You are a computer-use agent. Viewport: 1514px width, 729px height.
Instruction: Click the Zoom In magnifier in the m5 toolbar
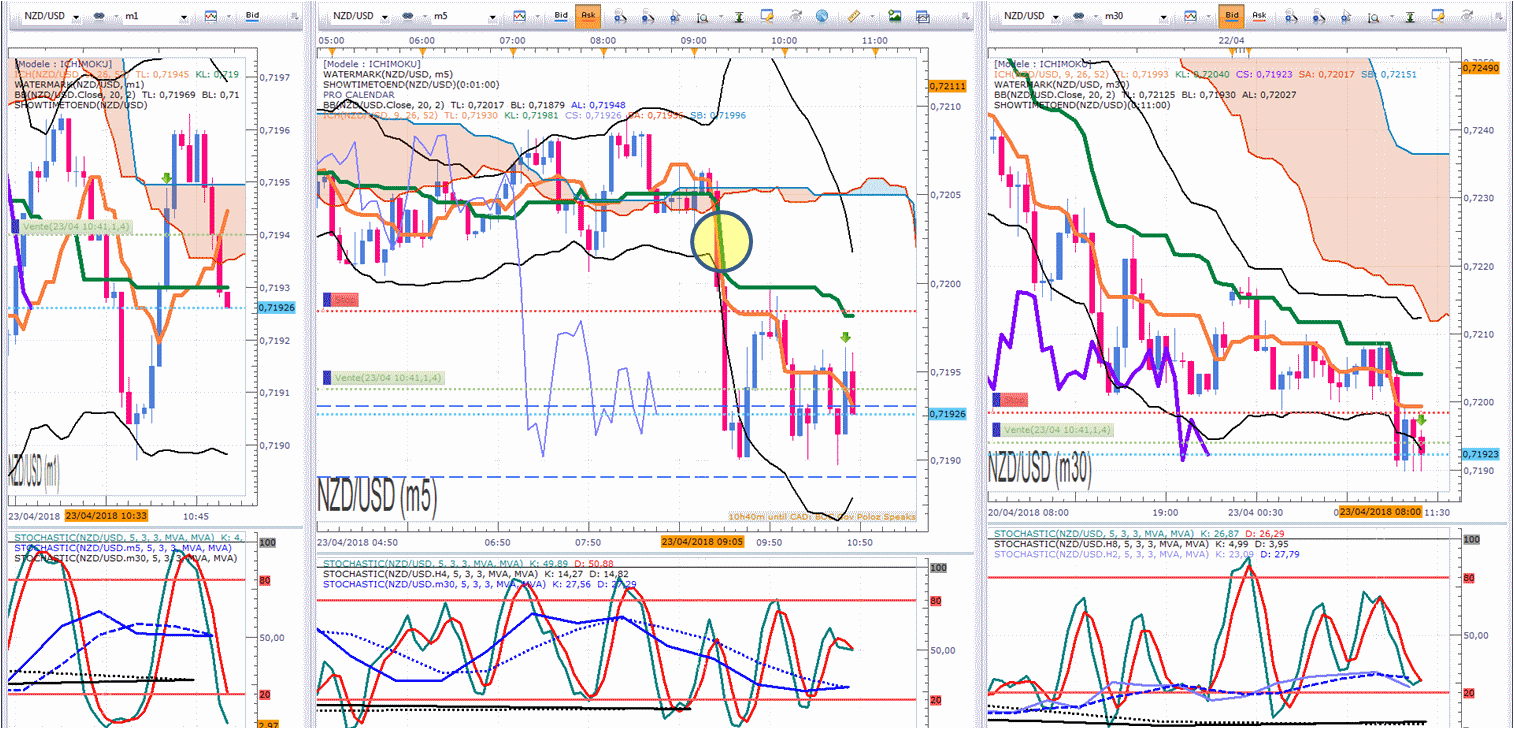click(x=620, y=16)
